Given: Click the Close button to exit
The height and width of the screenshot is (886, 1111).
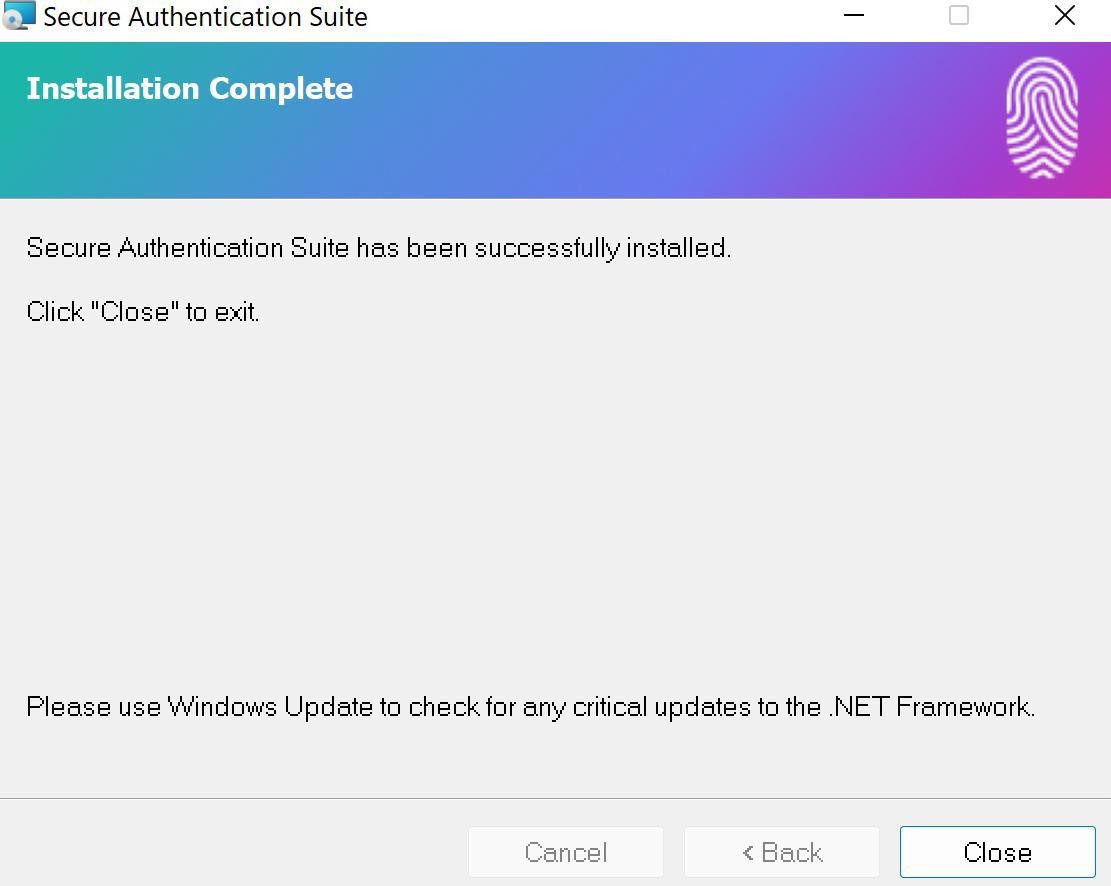Looking at the screenshot, I should coord(998,852).
